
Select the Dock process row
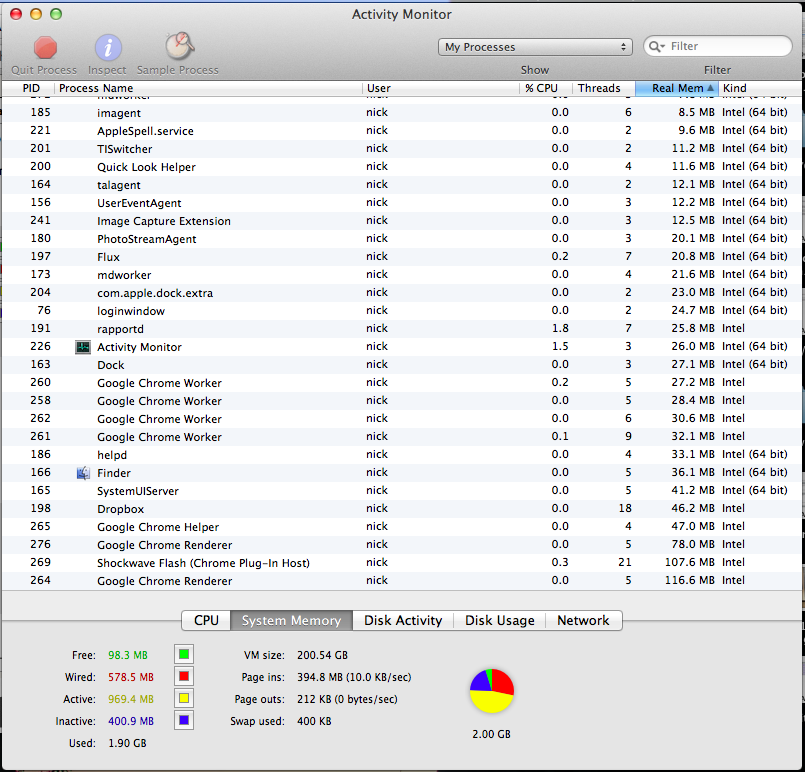tap(402, 364)
